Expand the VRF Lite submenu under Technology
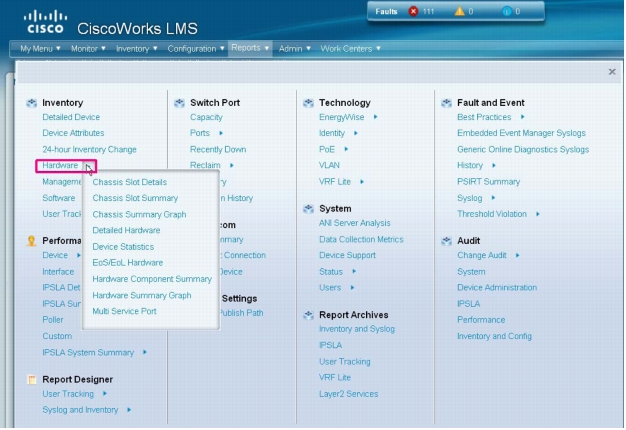Image resolution: width=626 pixels, height=430 pixels. pos(362,182)
